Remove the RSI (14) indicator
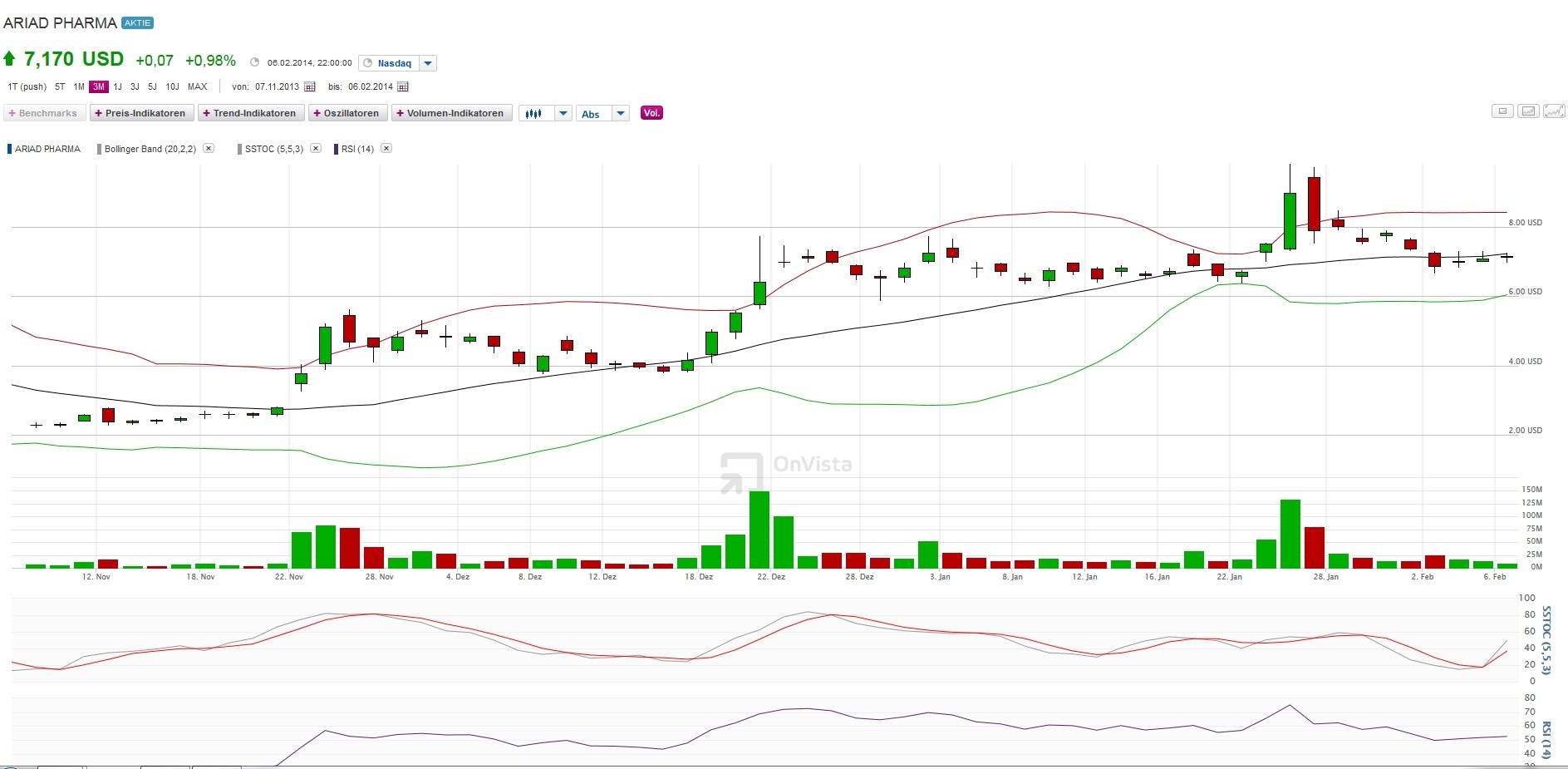This screenshot has width=1568, height=769. click(x=386, y=148)
